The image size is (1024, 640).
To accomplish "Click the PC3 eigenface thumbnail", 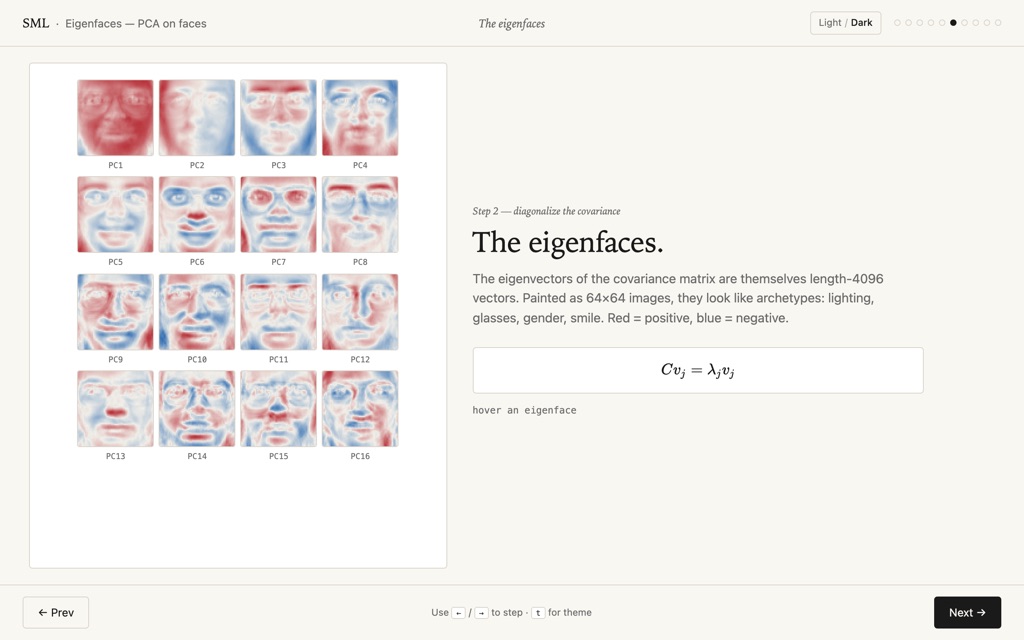I will [278, 118].
